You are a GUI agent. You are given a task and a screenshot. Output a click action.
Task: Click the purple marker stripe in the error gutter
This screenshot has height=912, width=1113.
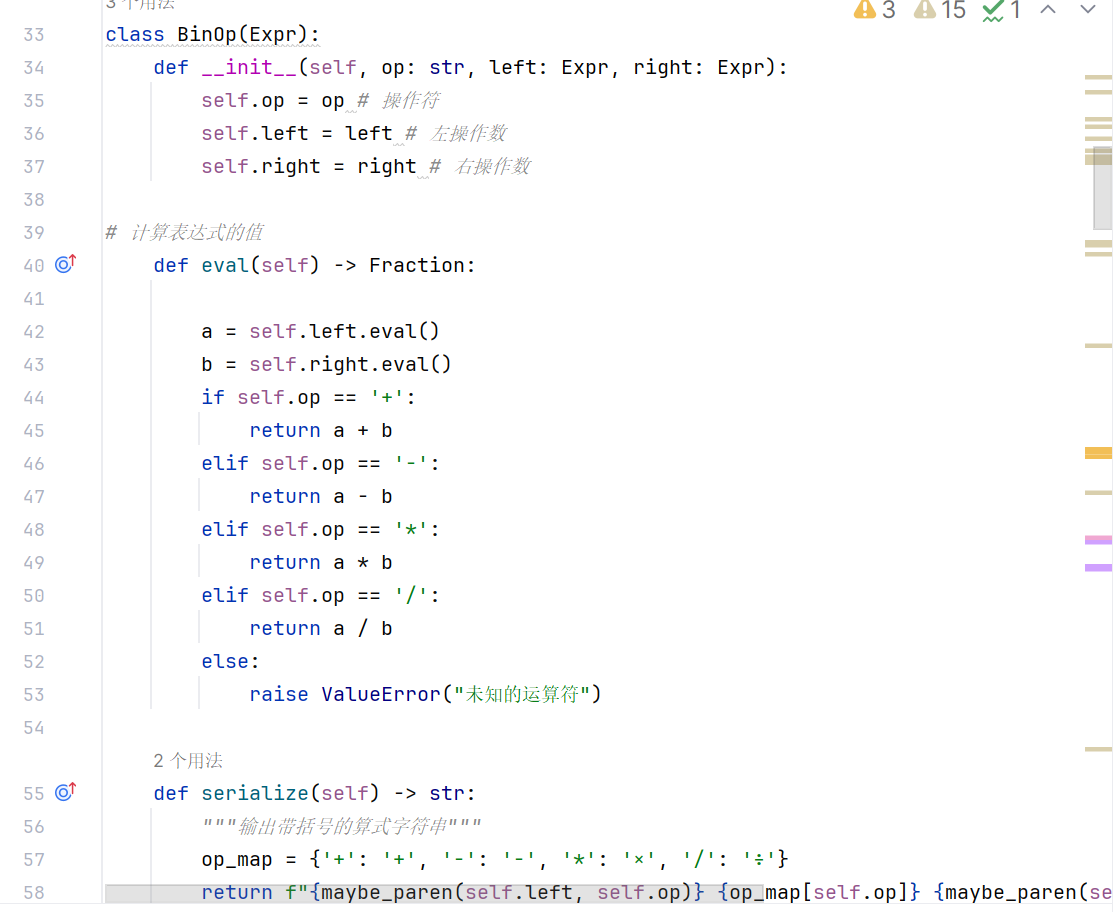coord(1098,567)
